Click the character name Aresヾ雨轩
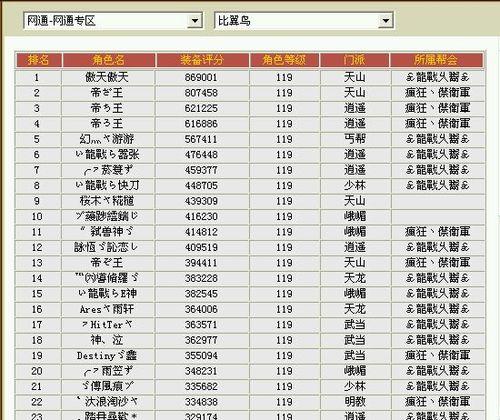 click(x=107, y=309)
